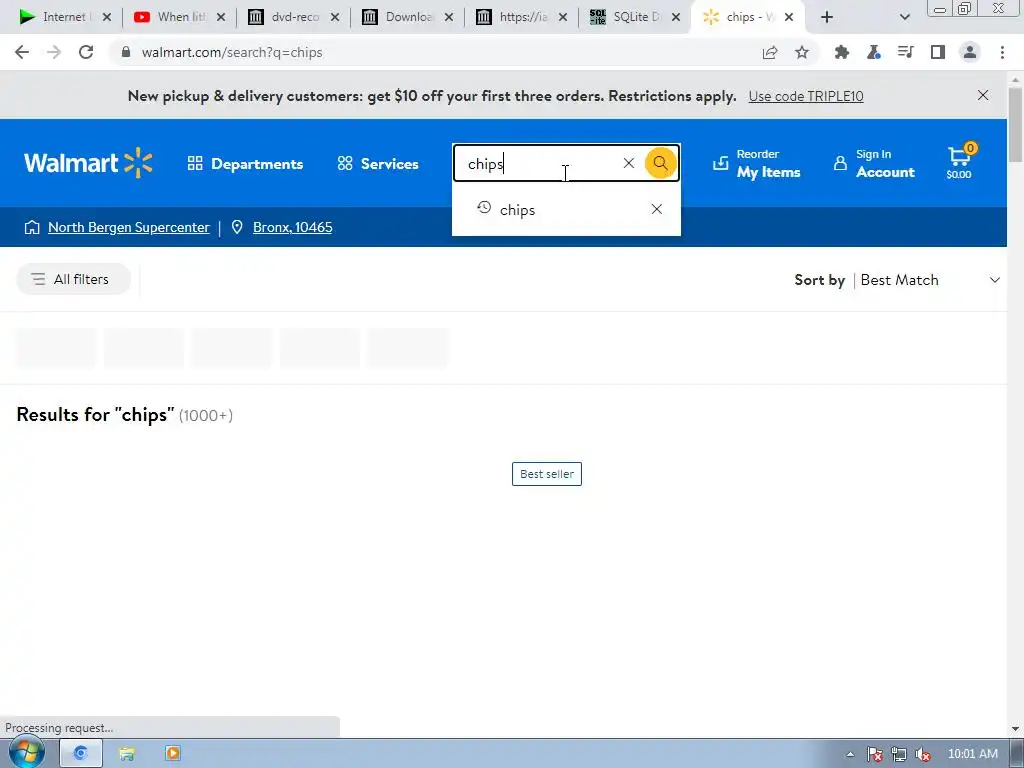Screen dimensions: 1024x768
Task: Close the chips Walmart tab
Action: pos(789,17)
